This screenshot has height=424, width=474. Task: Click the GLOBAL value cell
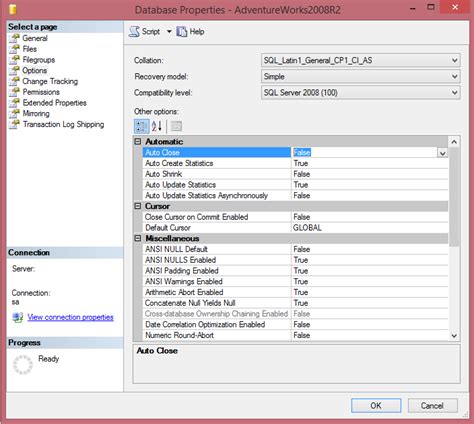pos(370,228)
